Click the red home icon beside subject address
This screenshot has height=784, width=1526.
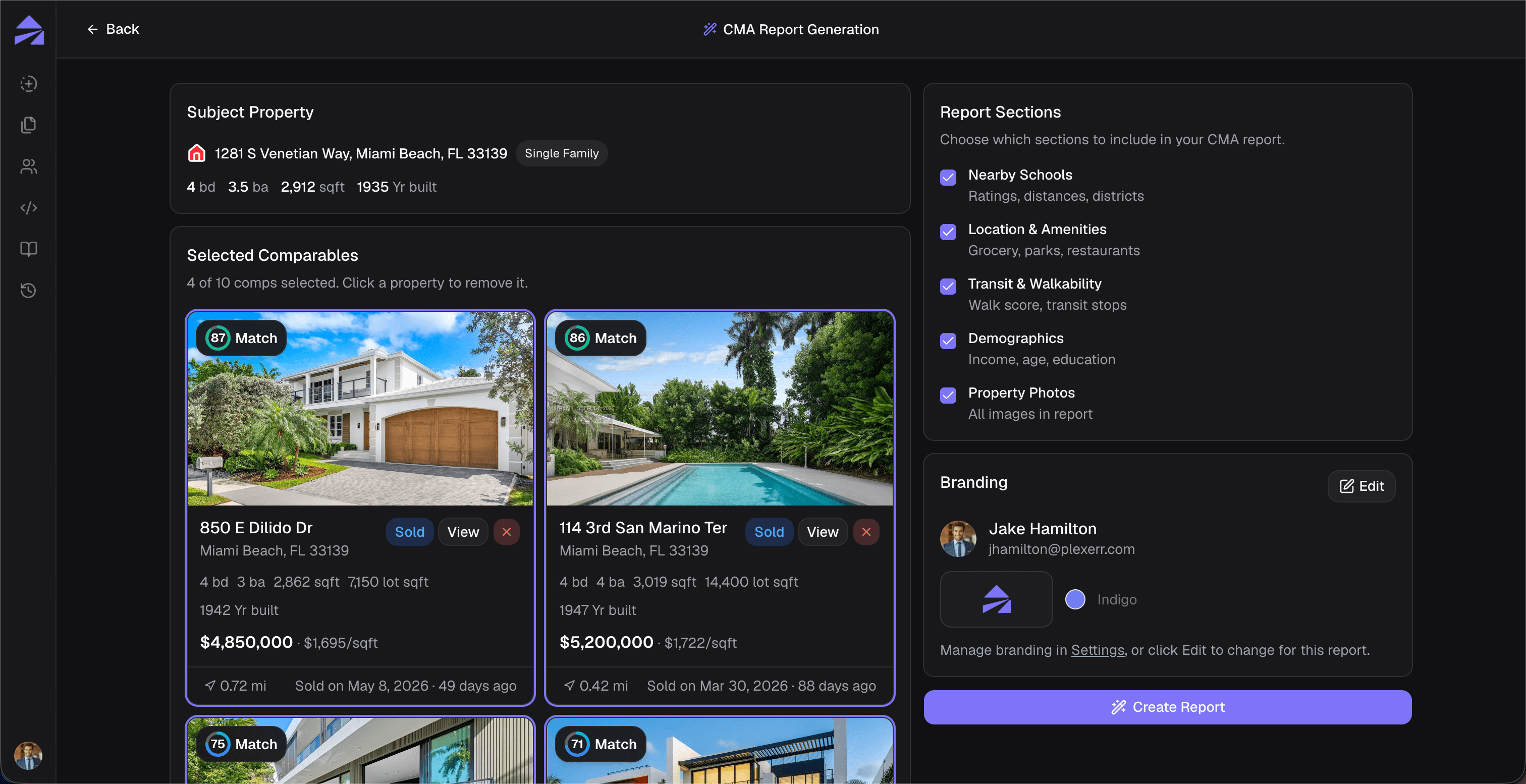click(197, 153)
